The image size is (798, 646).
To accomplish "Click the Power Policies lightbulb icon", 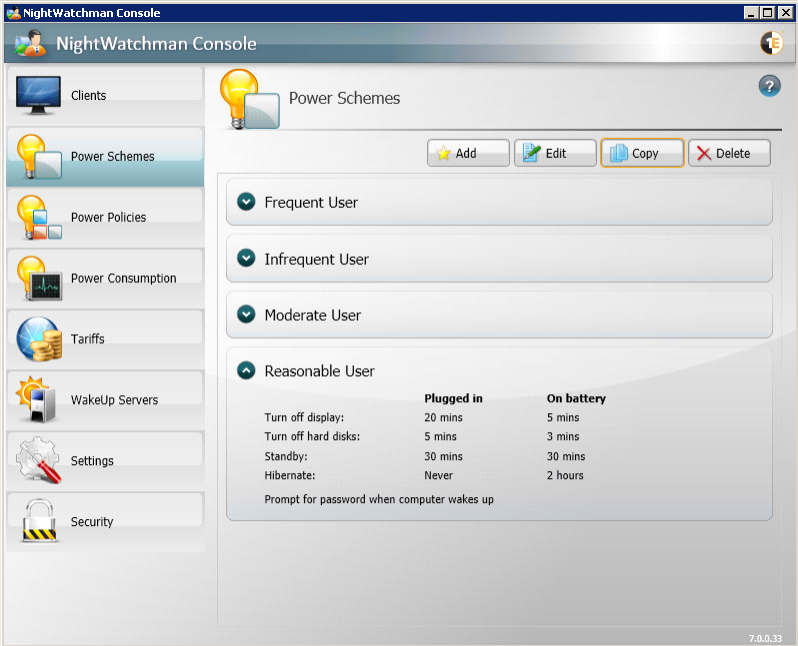I will [x=39, y=217].
